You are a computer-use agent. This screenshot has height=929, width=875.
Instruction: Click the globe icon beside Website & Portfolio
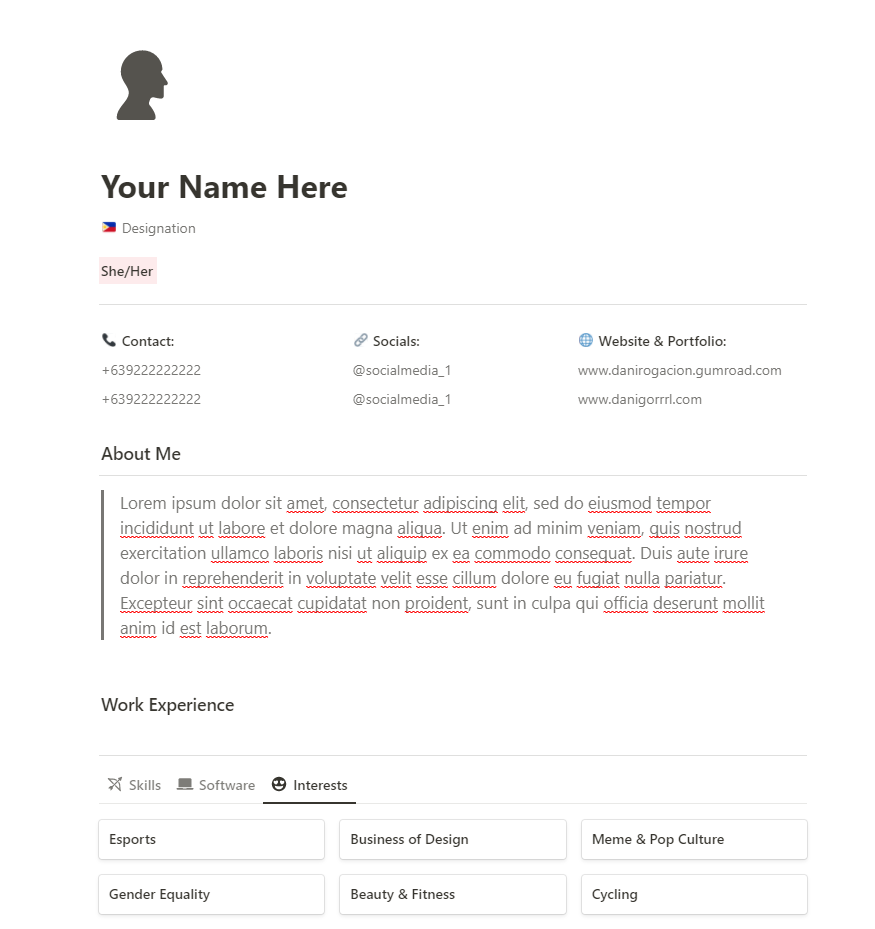point(586,341)
